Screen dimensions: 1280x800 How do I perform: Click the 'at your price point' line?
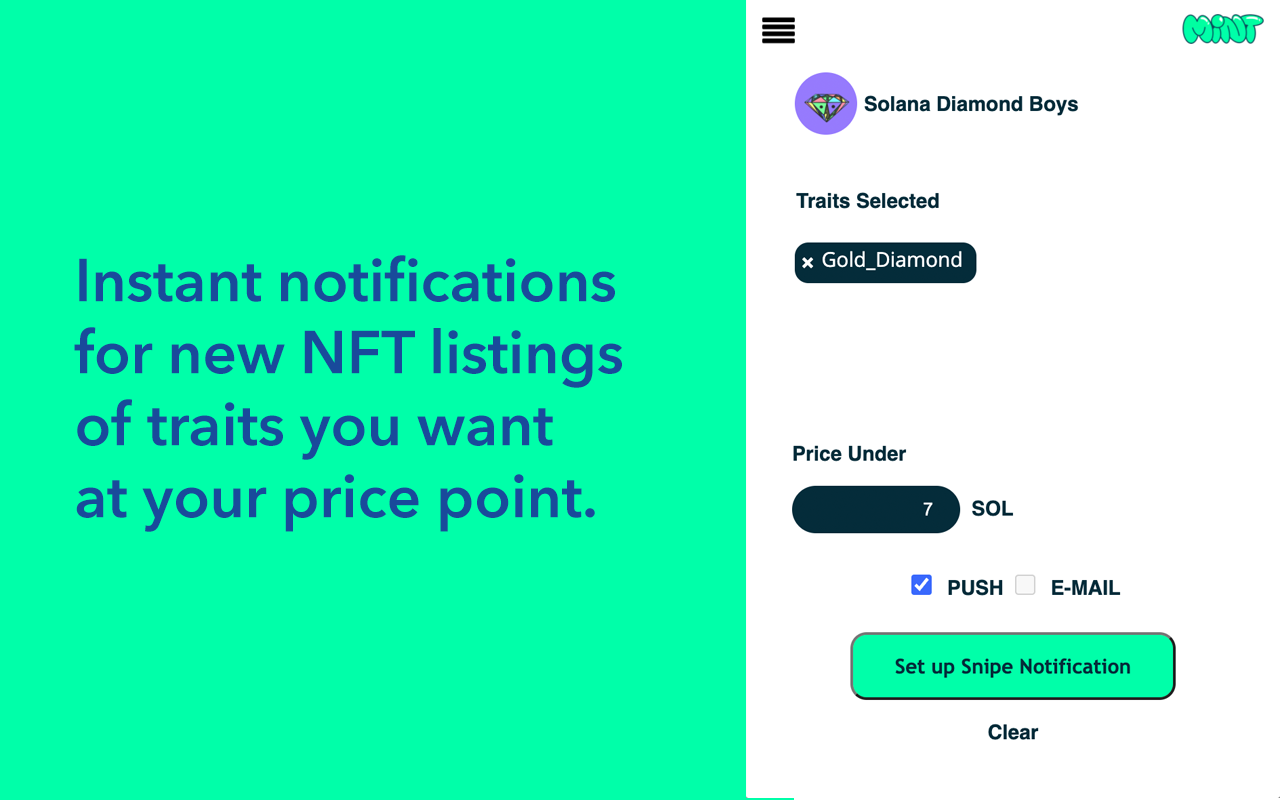coord(336,498)
